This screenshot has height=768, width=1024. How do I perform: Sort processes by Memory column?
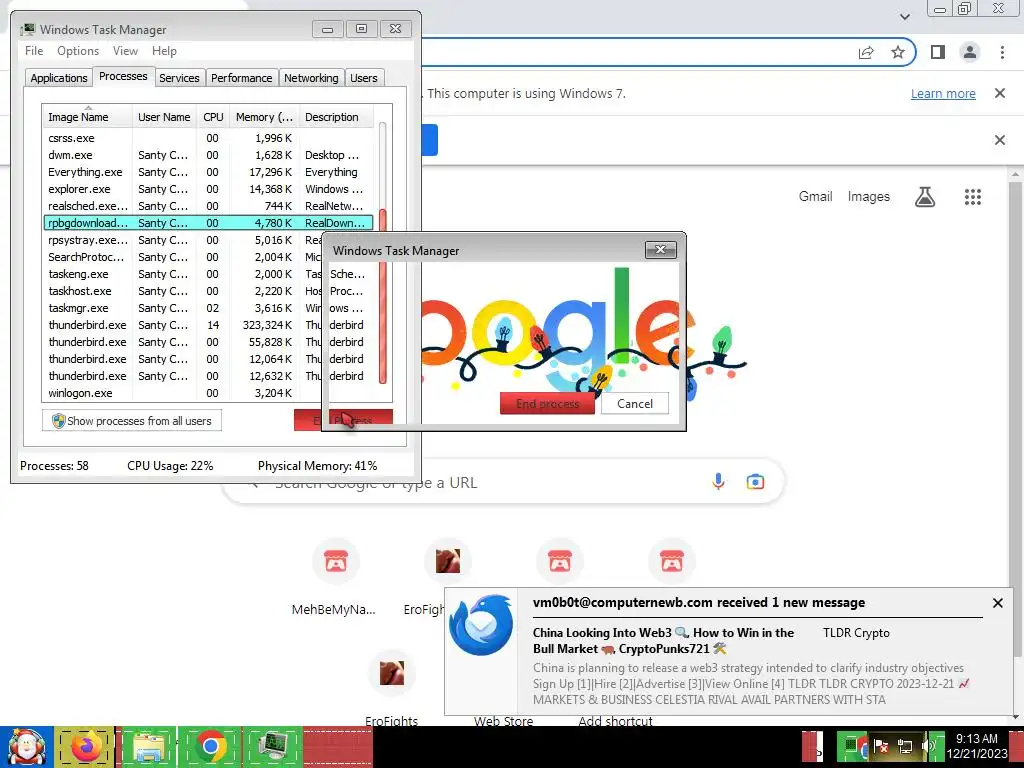(x=264, y=117)
